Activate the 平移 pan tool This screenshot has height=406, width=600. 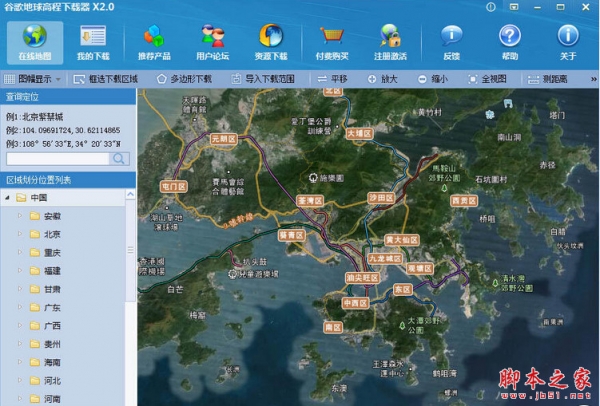pyautogui.click(x=332, y=79)
